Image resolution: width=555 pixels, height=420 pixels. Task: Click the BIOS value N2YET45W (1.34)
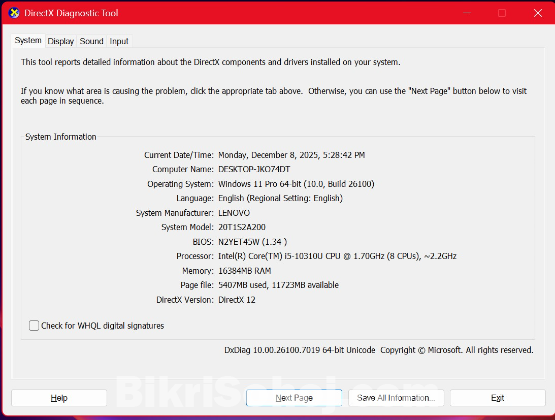(253, 242)
